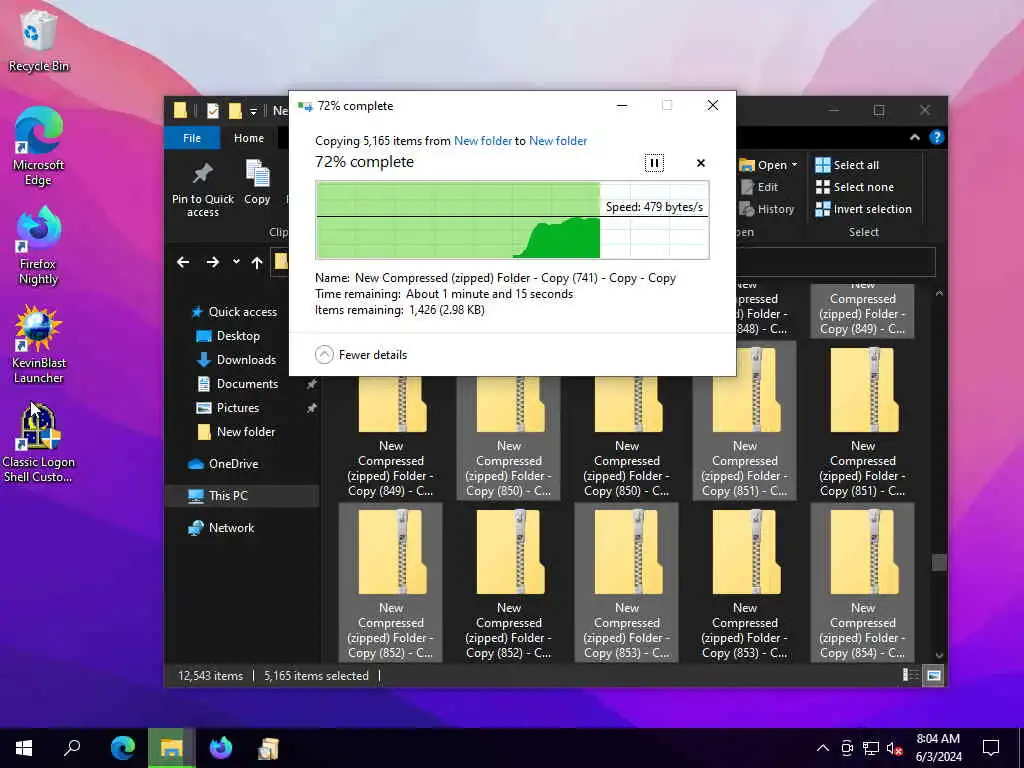Open the Windows Start menu
This screenshot has height=768, width=1024.
[x=24, y=748]
